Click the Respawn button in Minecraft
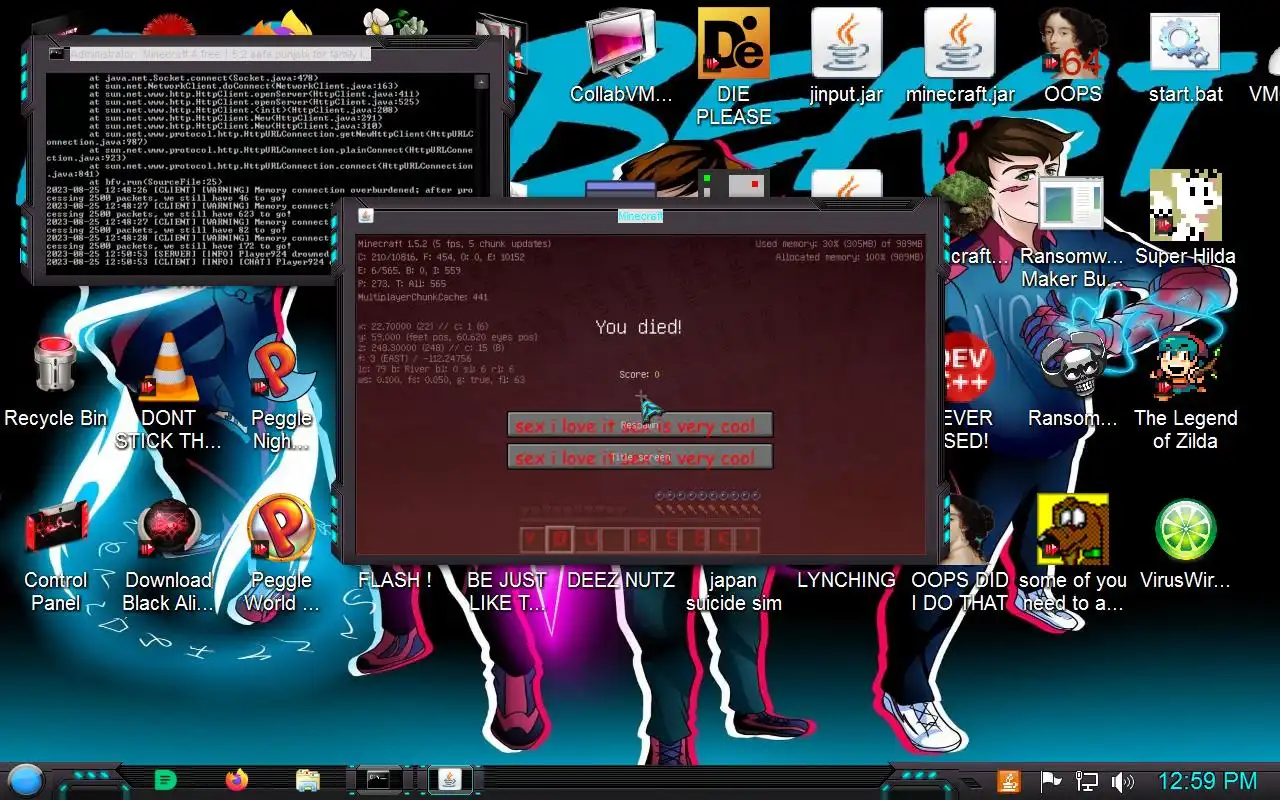The height and width of the screenshot is (800, 1280). [640, 425]
